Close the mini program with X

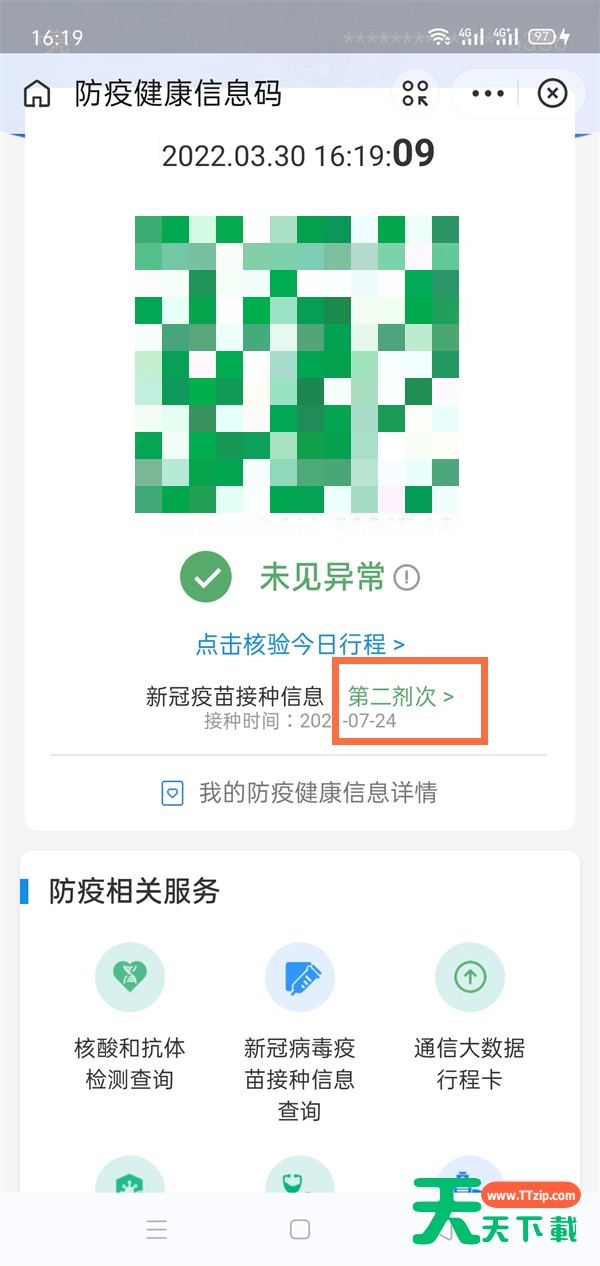pyautogui.click(x=552, y=94)
